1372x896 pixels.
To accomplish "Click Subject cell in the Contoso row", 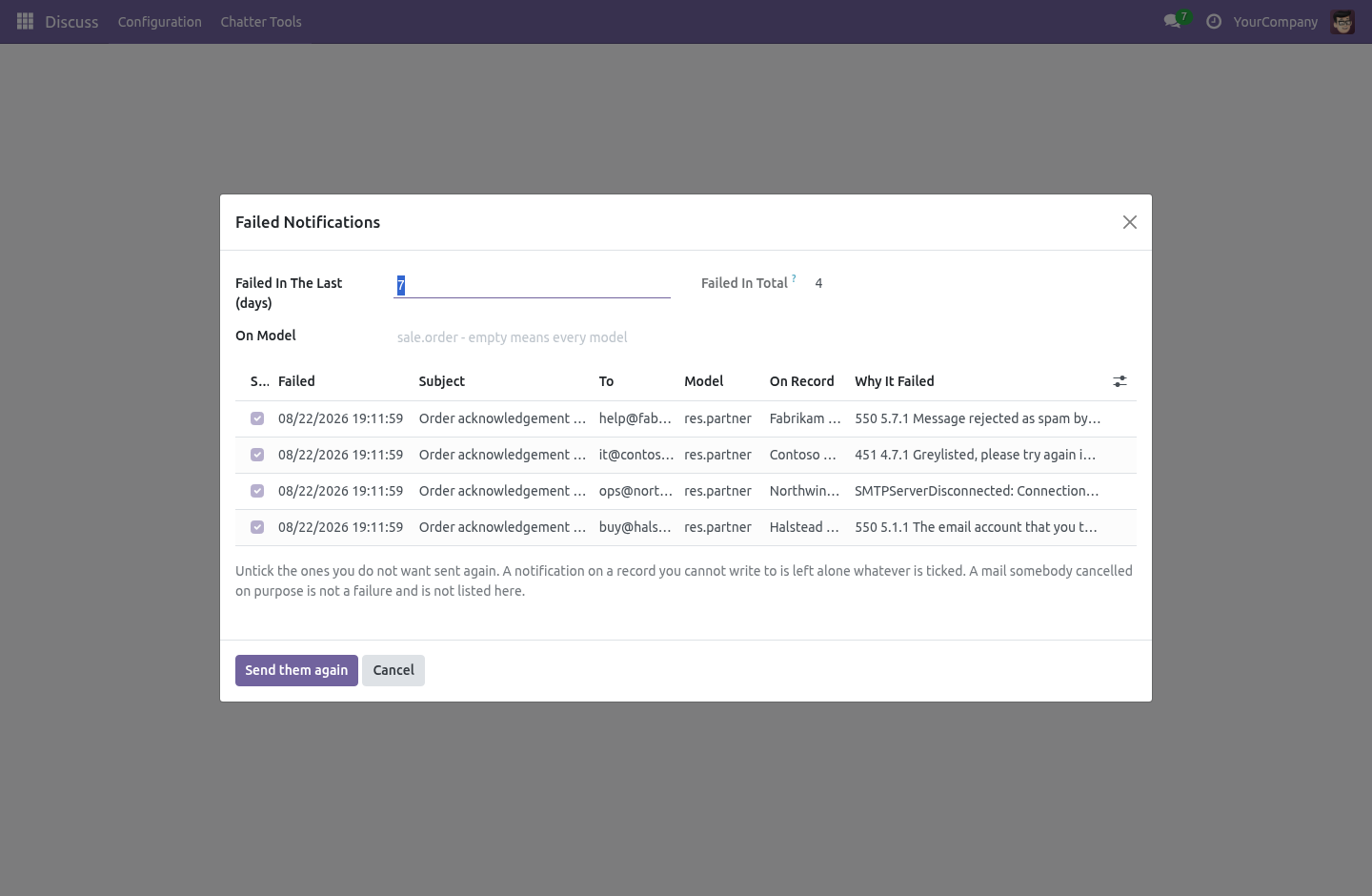I will tap(502, 455).
